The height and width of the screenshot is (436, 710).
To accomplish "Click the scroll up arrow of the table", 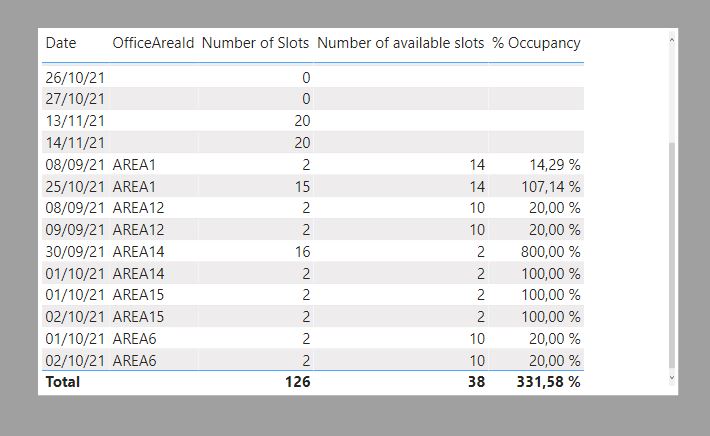I will coord(672,40).
